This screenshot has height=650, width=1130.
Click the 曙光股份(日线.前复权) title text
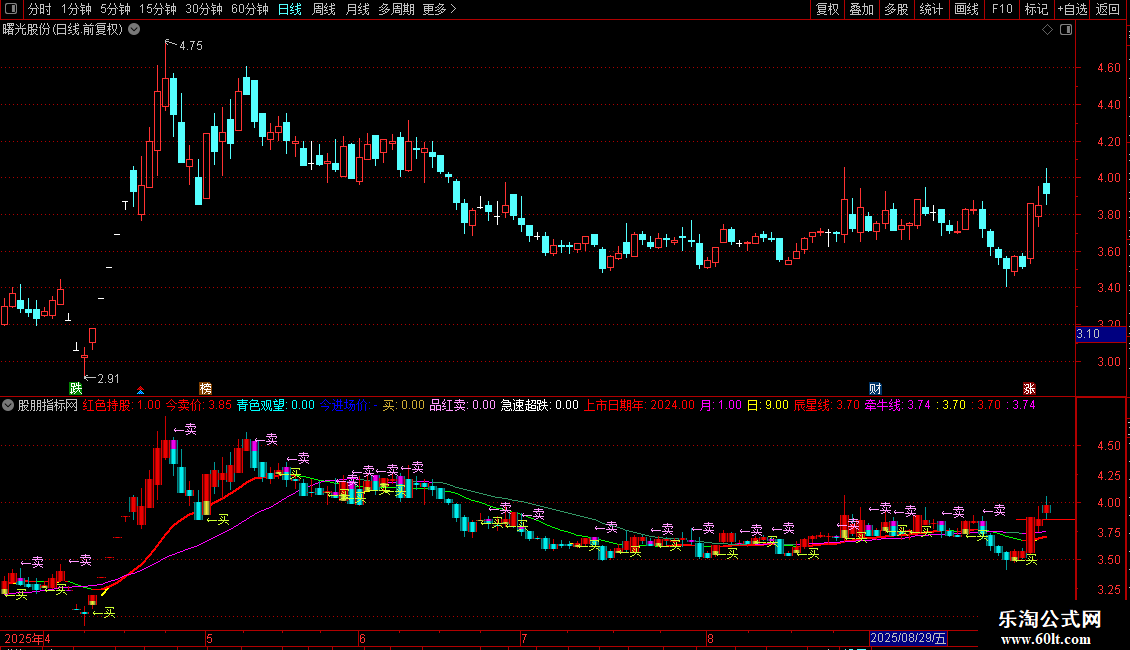[x=63, y=30]
